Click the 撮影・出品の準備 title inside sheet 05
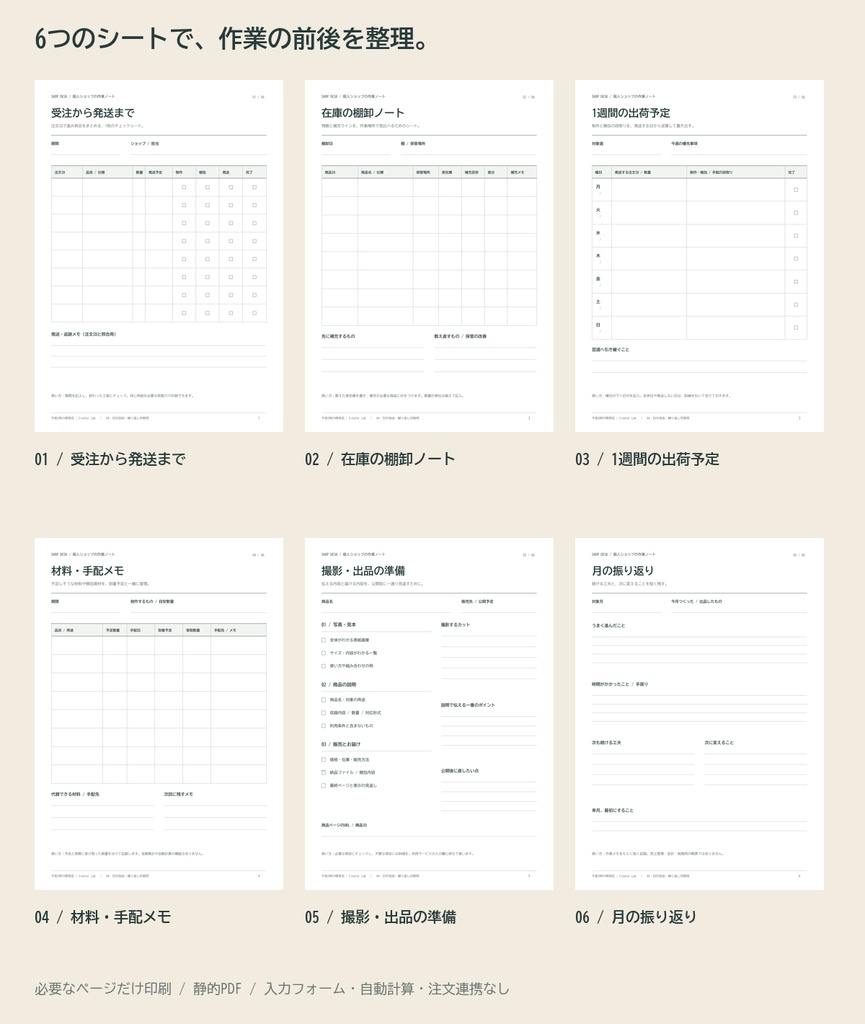 363,571
